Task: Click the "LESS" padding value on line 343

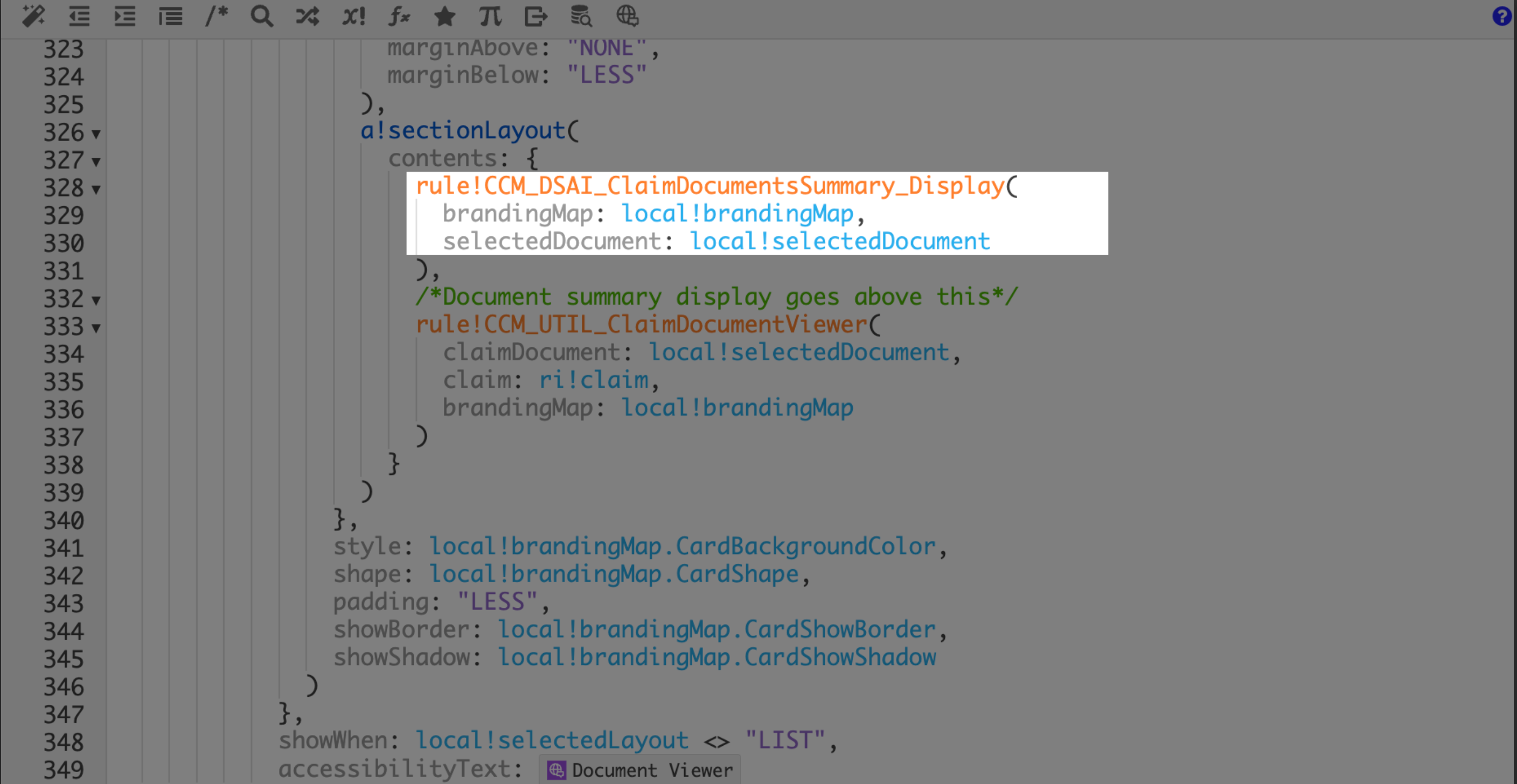Action: (x=498, y=601)
